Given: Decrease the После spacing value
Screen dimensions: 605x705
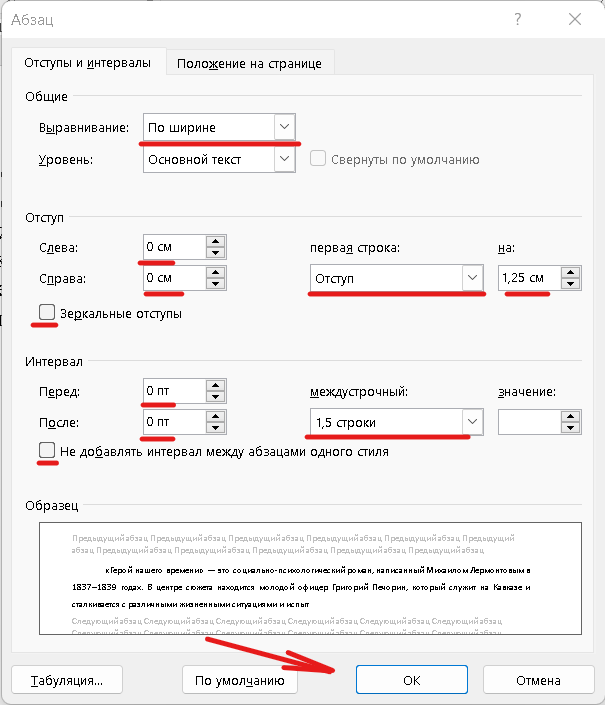Looking at the screenshot, I should pos(216,428).
